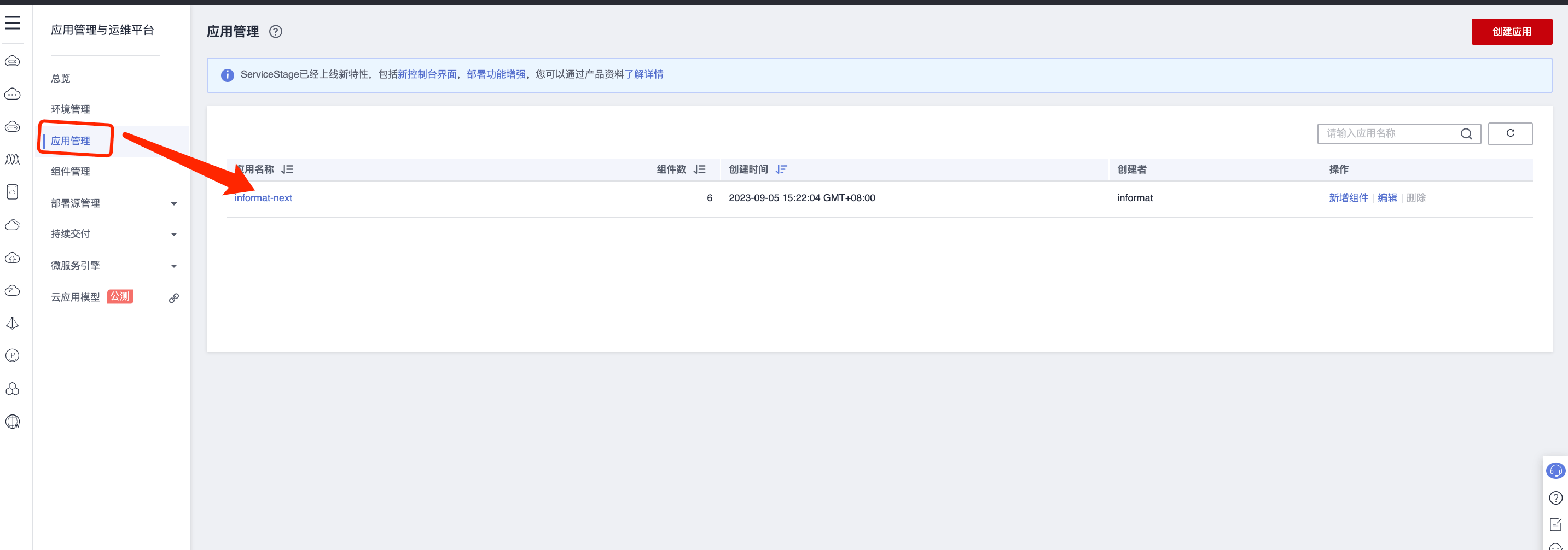Image resolution: width=1568 pixels, height=550 pixels.
Task: Select the waves-shaped service icon
Action: 13,160
